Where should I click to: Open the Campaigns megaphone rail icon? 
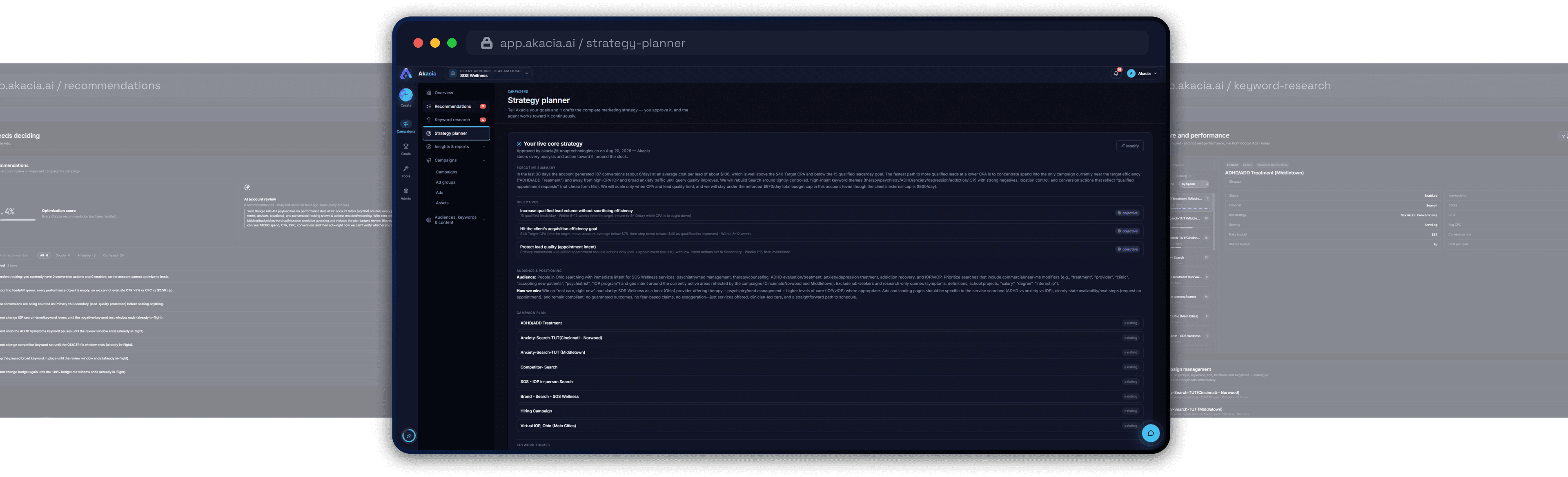click(x=406, y=124)
